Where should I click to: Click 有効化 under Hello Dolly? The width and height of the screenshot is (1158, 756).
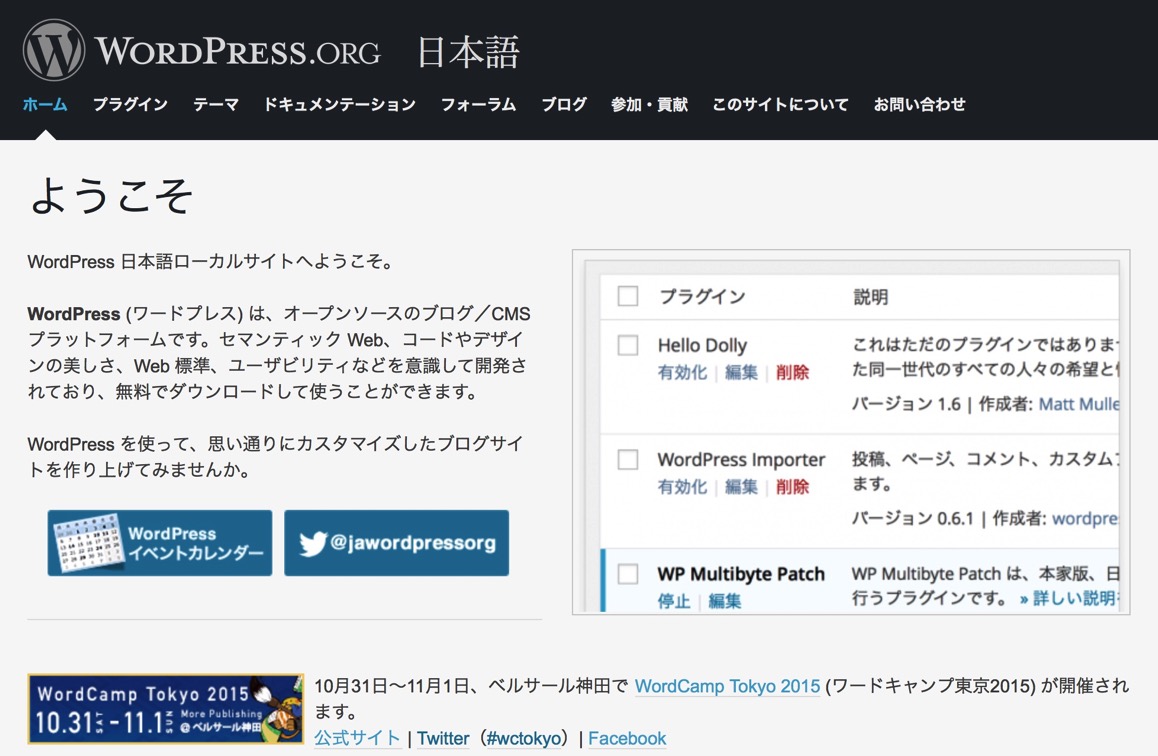pyautogui.click(x=682, y=372)
